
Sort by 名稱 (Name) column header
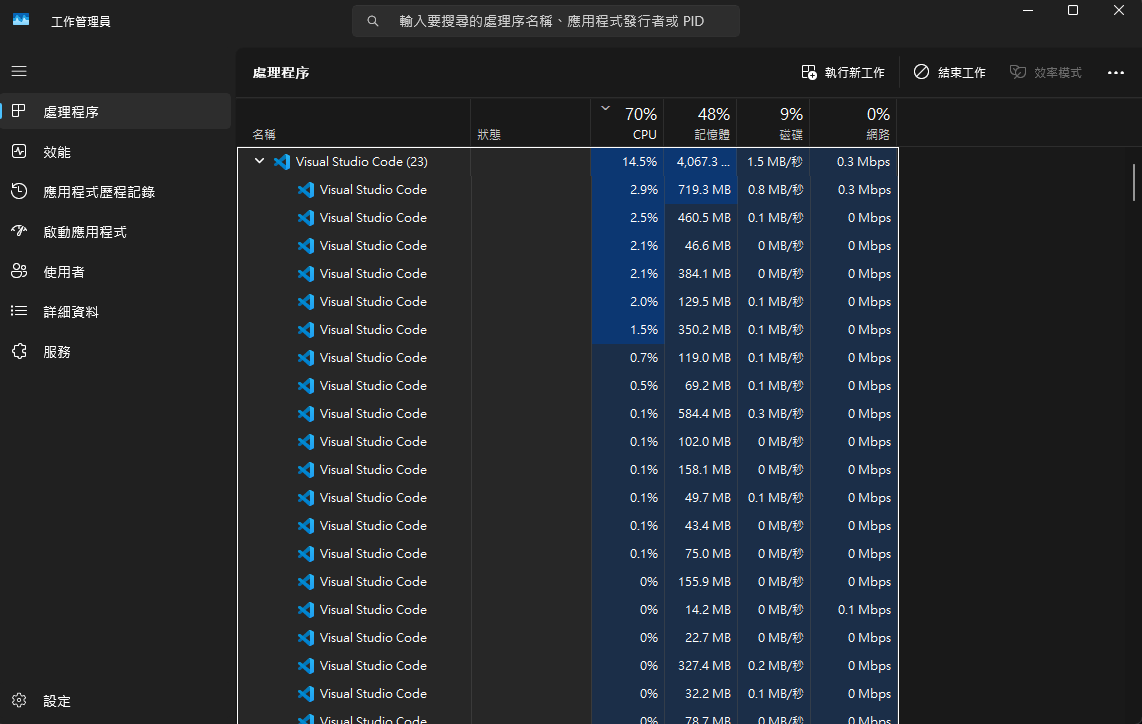click(x=354, y=122)
